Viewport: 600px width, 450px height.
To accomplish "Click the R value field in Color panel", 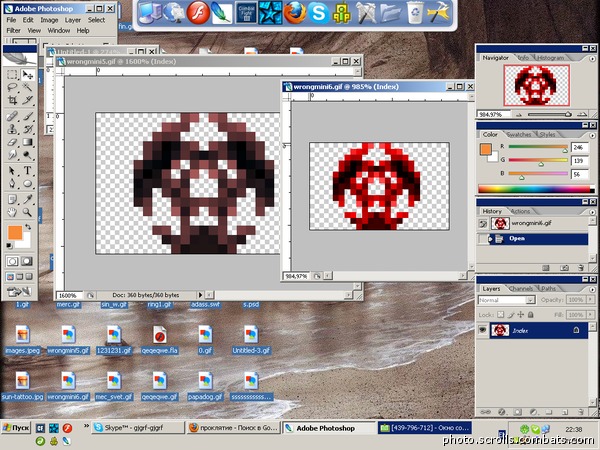I will (x=579, y=147).
